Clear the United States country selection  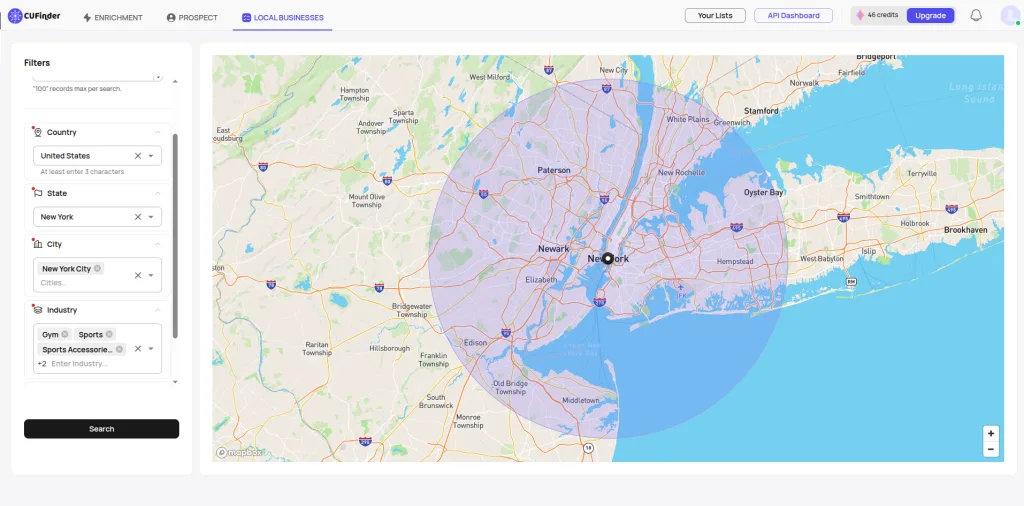point(138,156)
